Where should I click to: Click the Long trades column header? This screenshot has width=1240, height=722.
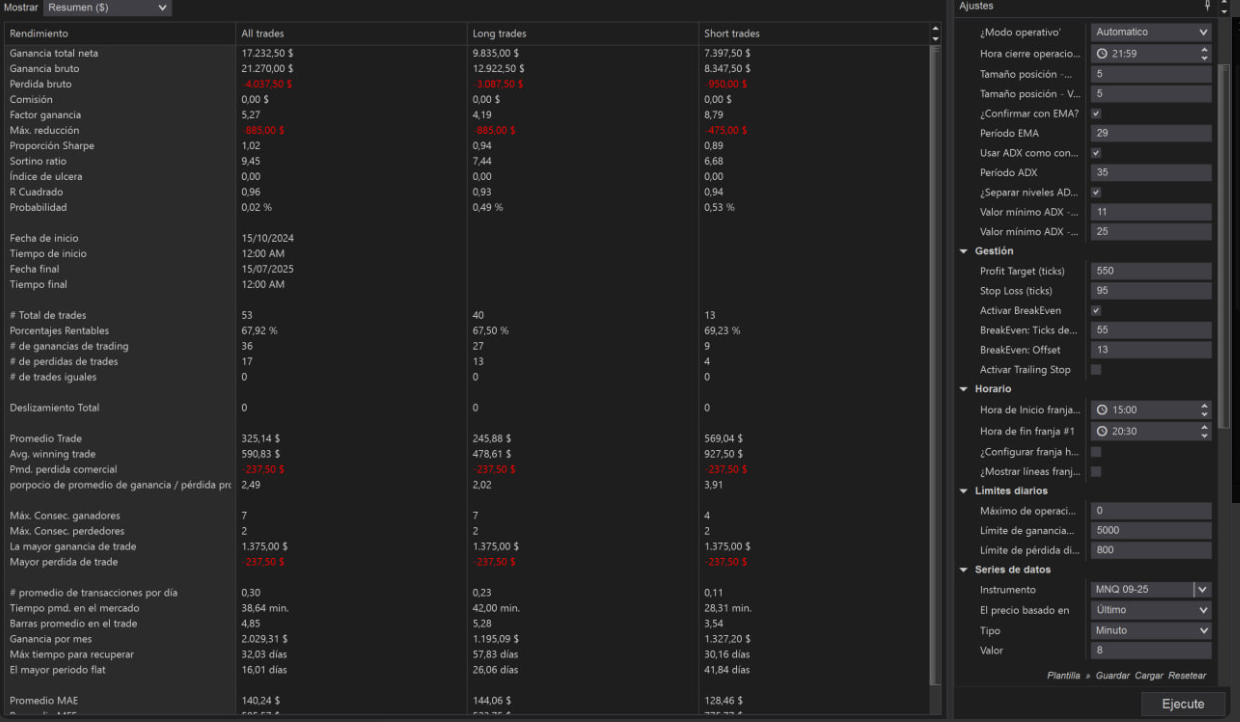coord(499,34)
